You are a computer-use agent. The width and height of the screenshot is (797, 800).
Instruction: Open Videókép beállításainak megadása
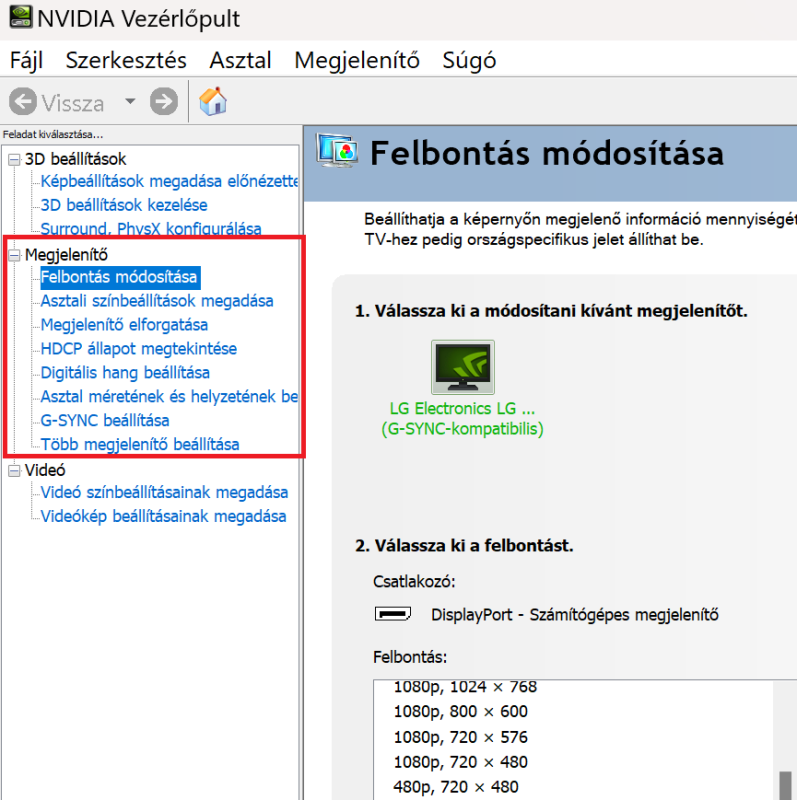163,516
